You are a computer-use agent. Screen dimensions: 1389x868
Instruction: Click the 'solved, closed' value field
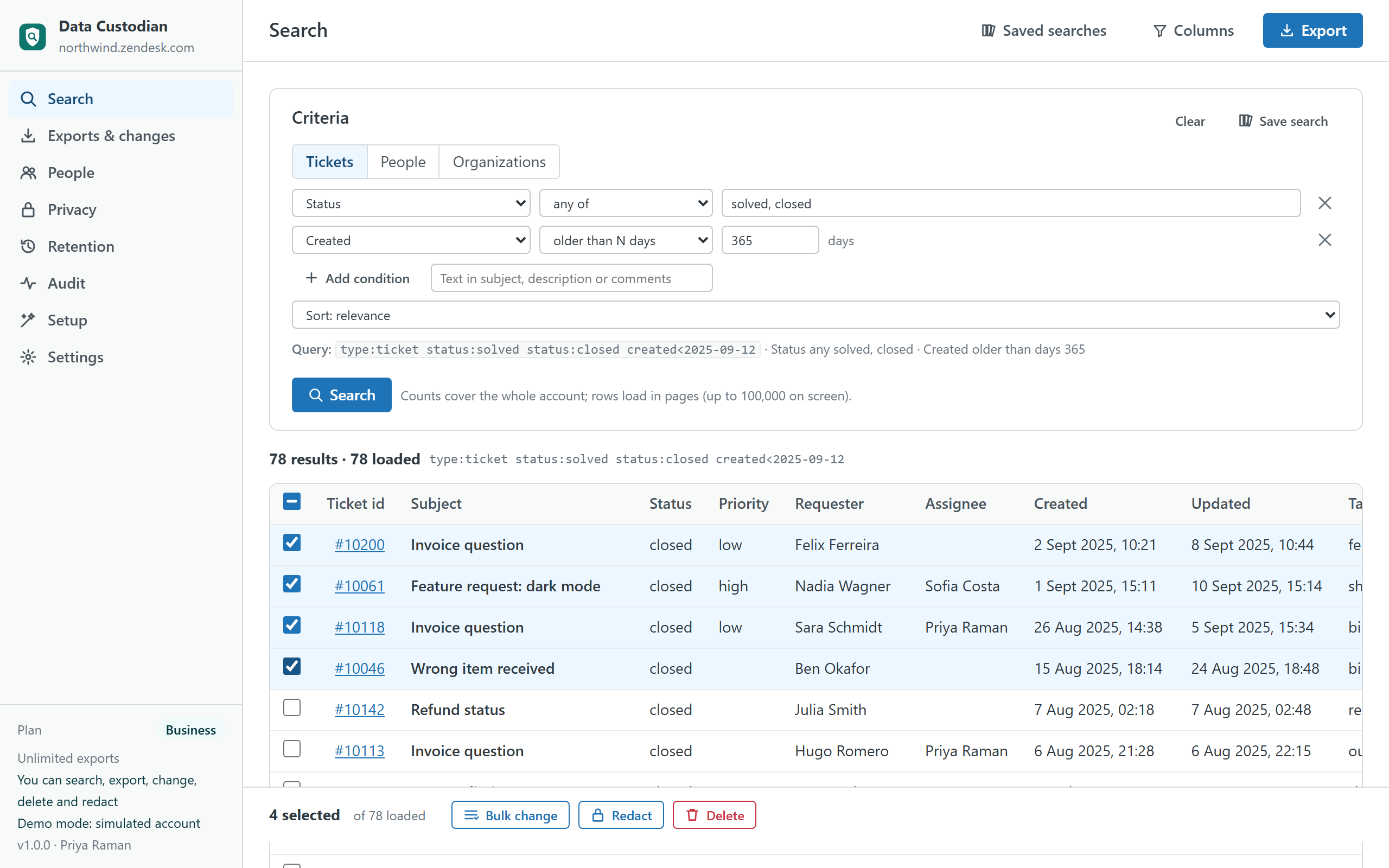pos(1011,203)
